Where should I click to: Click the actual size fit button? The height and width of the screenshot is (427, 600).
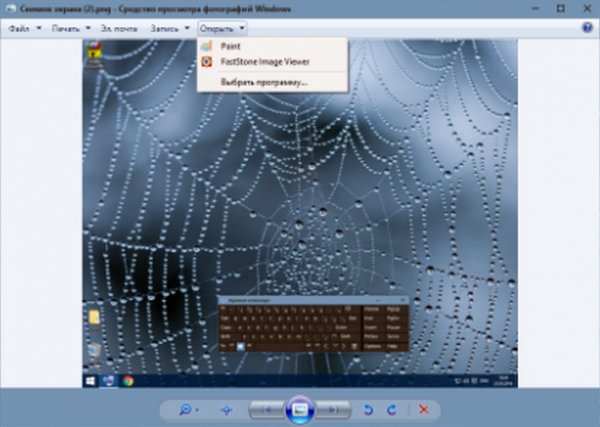(x=226, y=410)
